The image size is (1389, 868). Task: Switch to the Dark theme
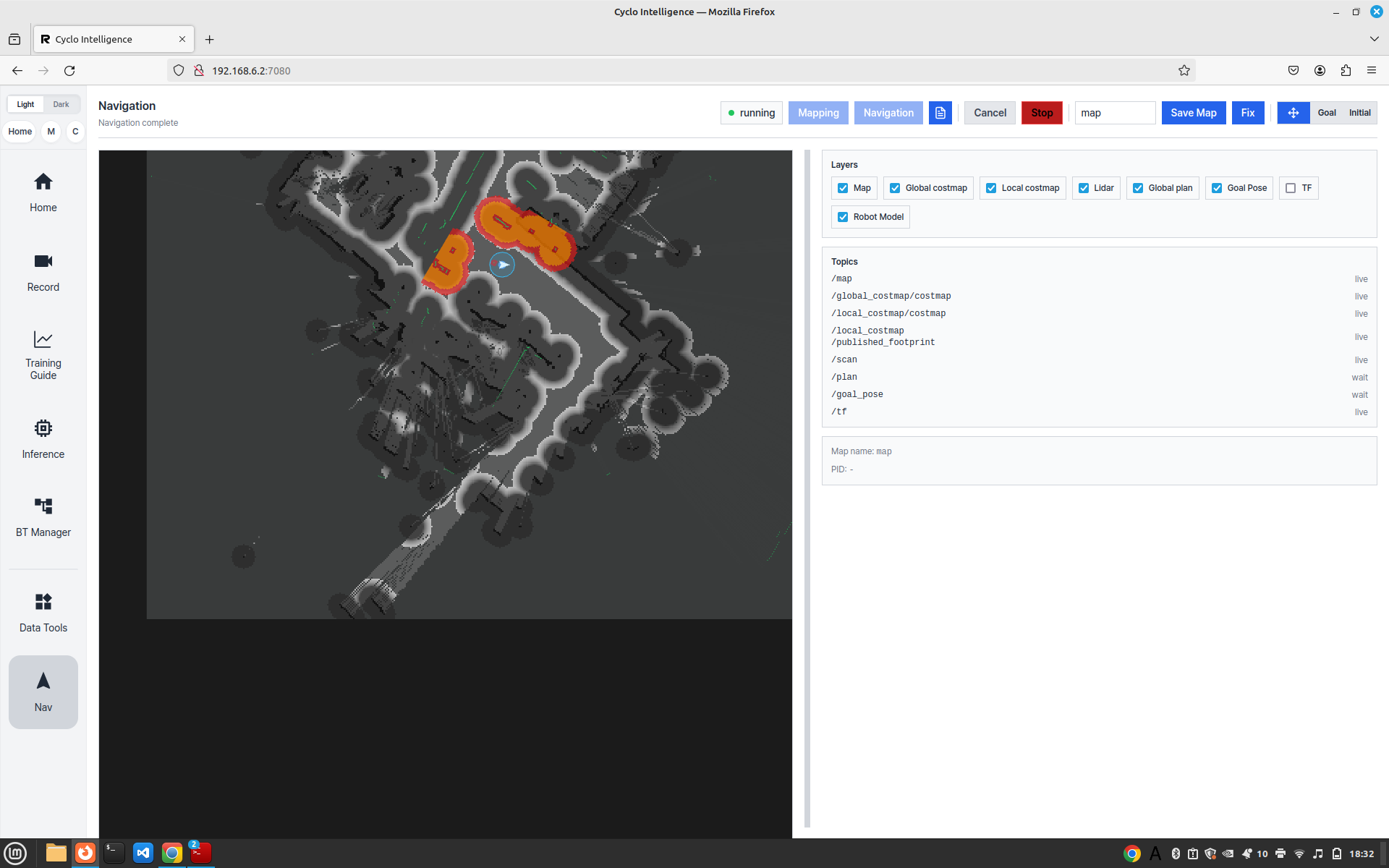pyautogui.click(x=61, y=104)
